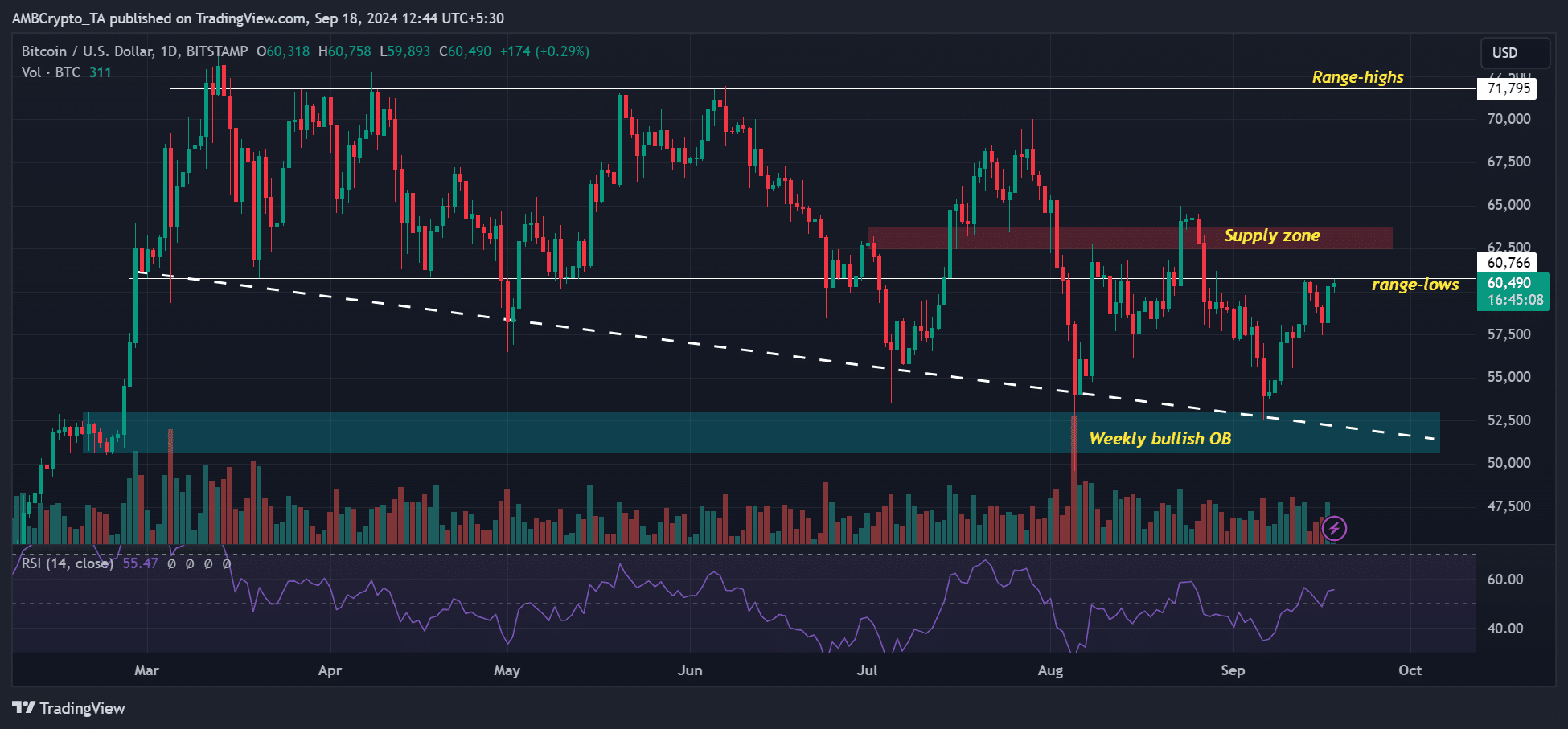Click the close price C60,490 value
Image resolution: width=1568 pixels, height=729 pixels.
466,51
